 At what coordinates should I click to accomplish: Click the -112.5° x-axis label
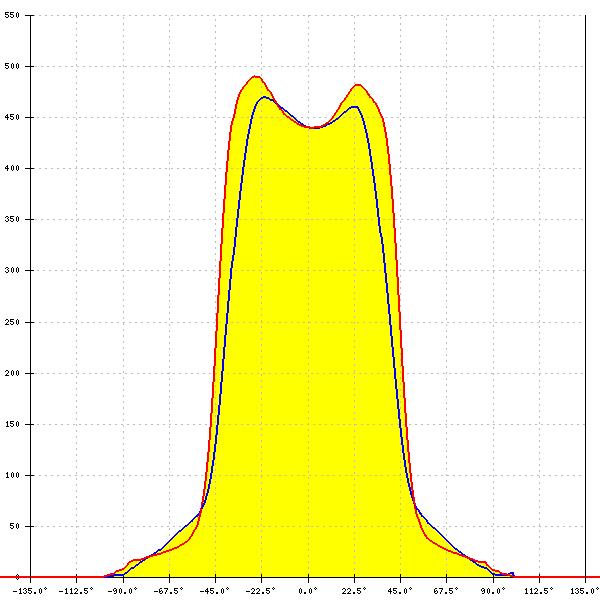point(76,591)
